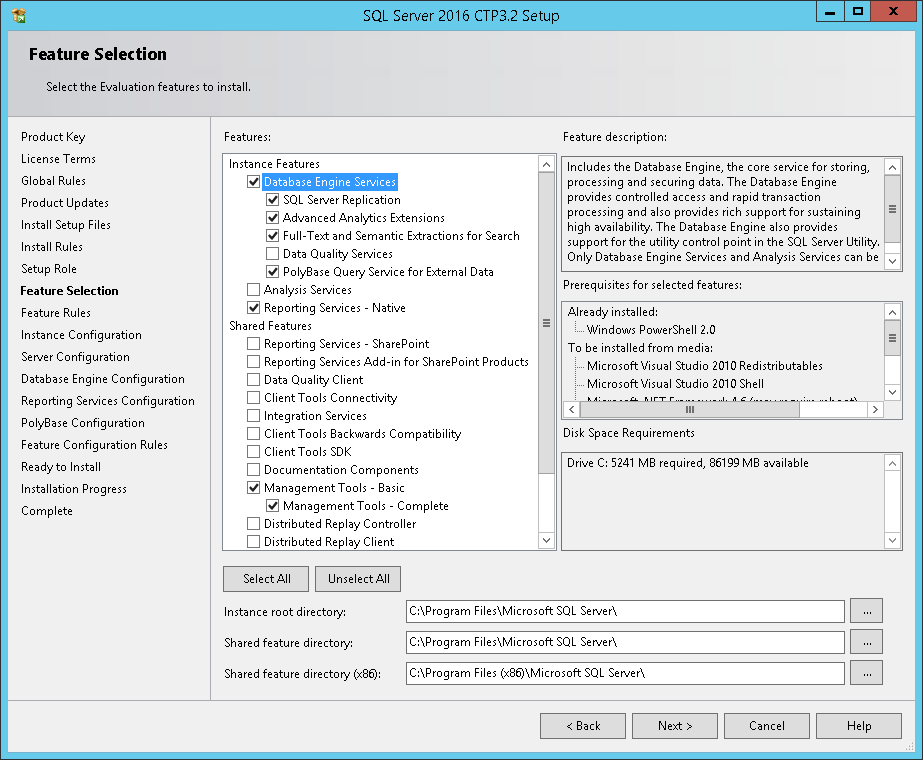Viewport: 923px width, 760px height.
Task: Enable Reporting Services - SharePoint
Action: tap(254, 344)
